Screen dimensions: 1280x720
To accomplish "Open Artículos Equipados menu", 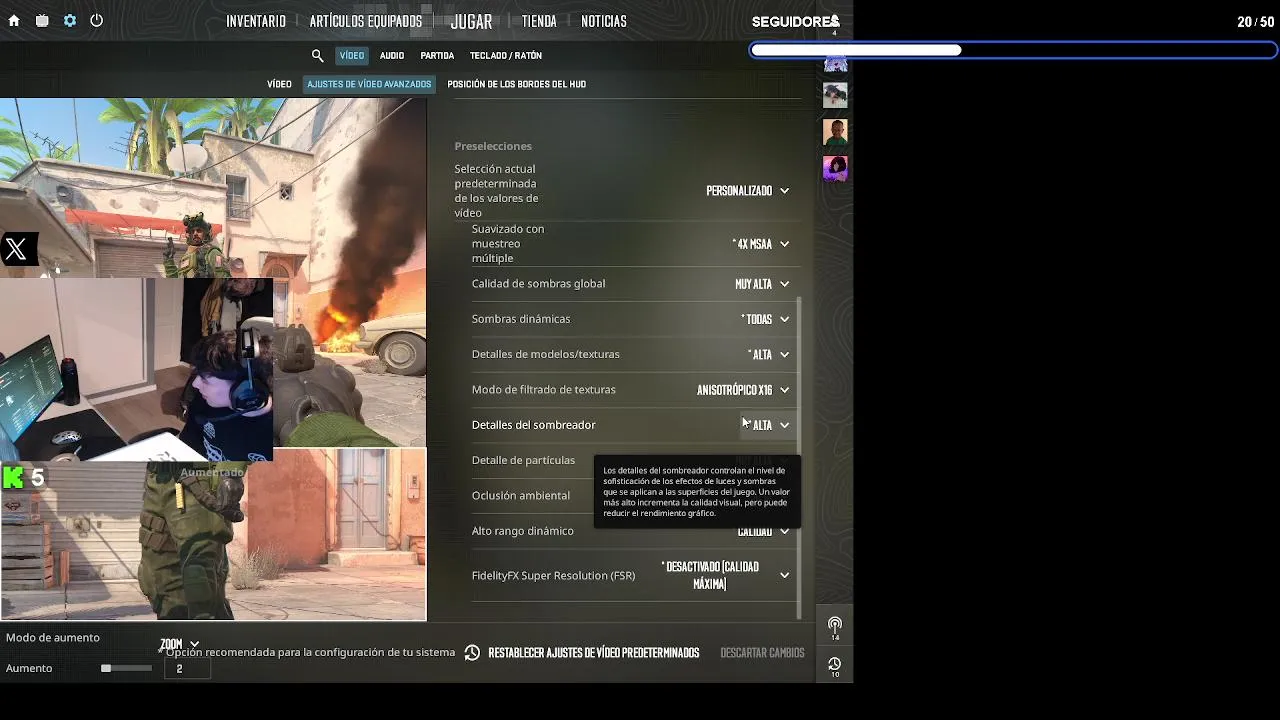I will pos(366,21).
